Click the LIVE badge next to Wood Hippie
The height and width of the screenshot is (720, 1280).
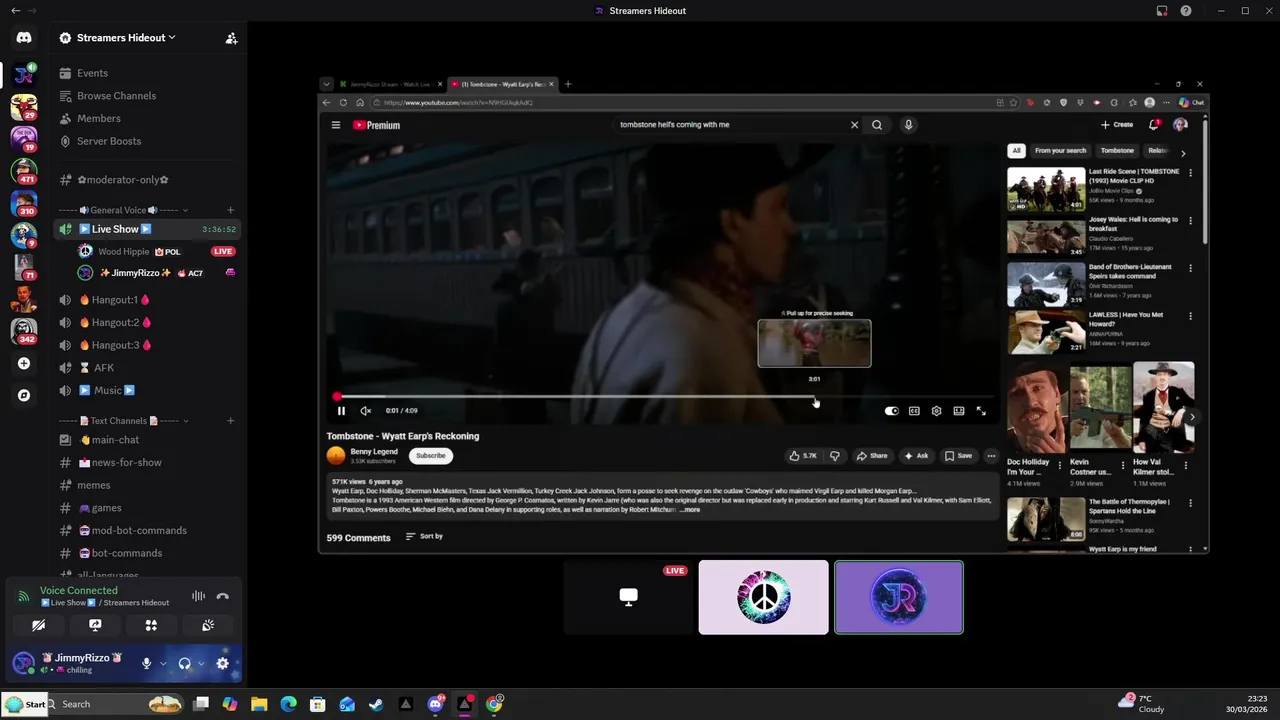pyautogui.click(x=223, y=251)
